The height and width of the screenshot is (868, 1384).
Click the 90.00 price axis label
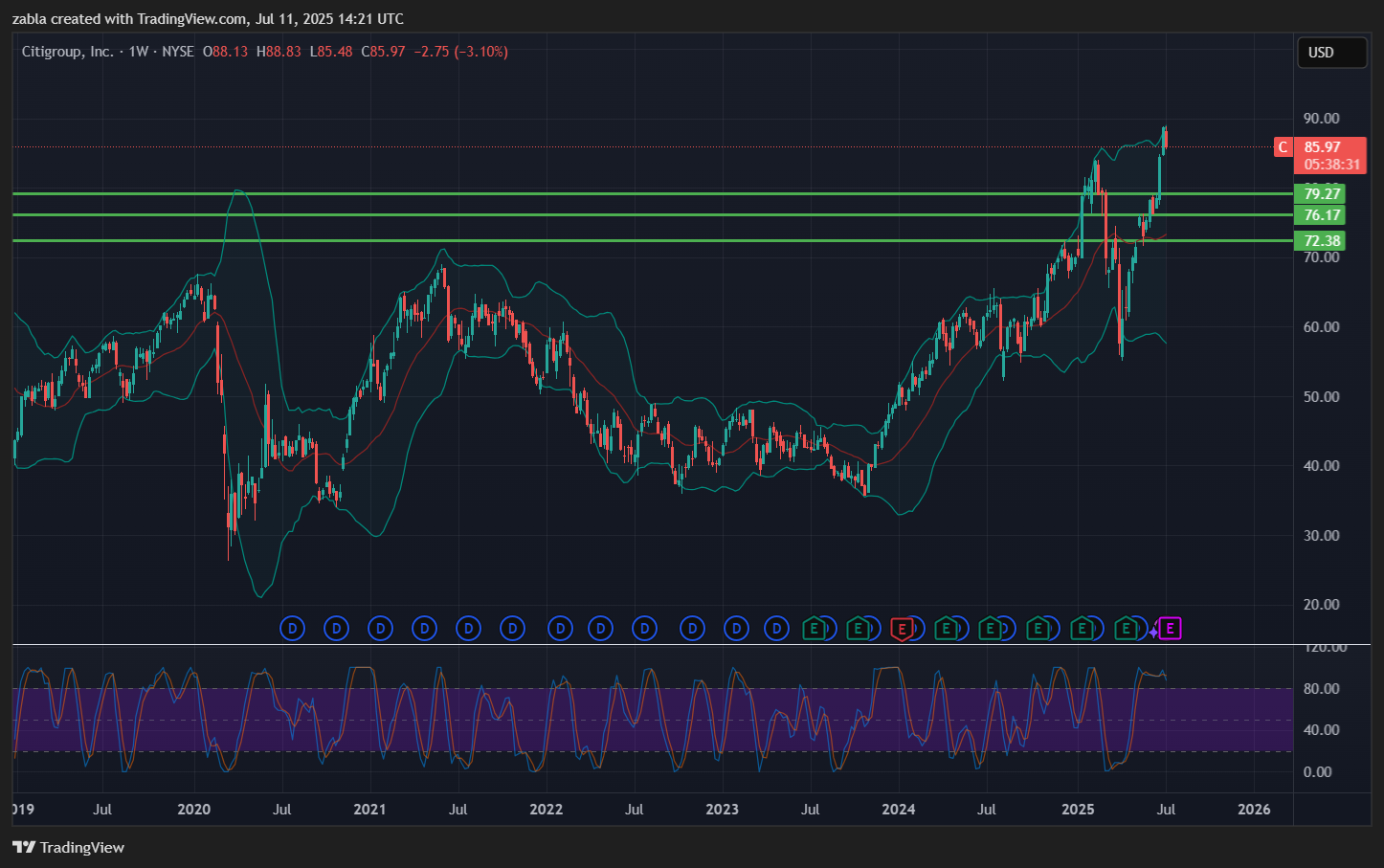coord(1321,119)
